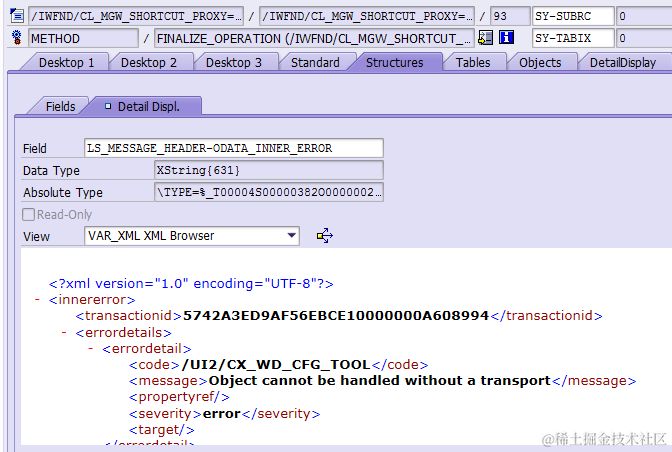672x452 pixels.
Task: Open the navigate-to-source icon after FINALIZE_OPERATION
Action: [x=486, y=38]
